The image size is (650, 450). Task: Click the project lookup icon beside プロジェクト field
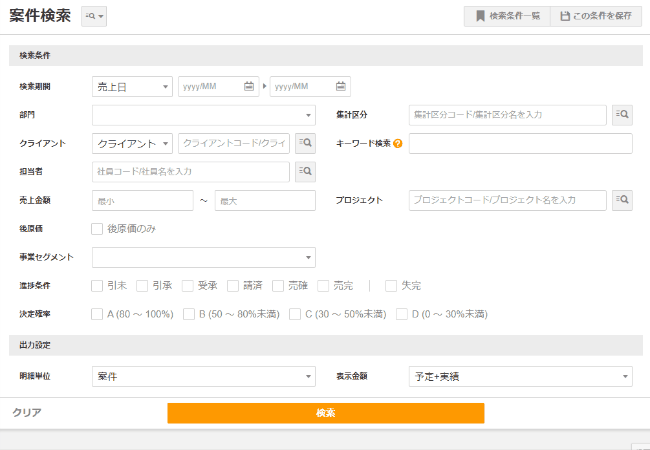(x=622, y=200)
